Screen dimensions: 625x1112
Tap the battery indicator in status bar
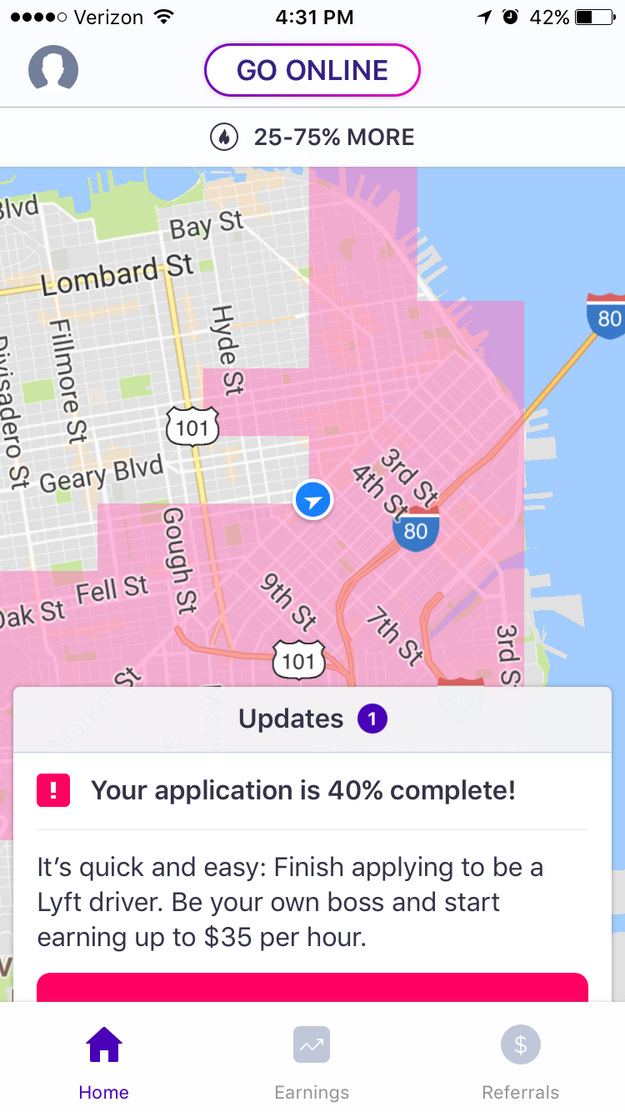click(596, 17)
